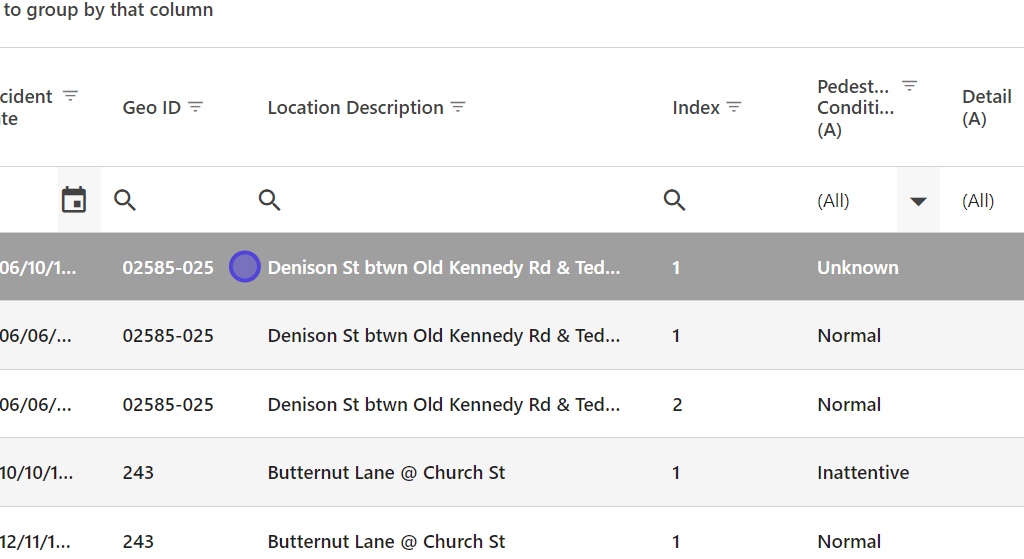Expand the Pedestrian Condition (All) dropdown arrow
Image resolution: width=1024 pixels, height=559 pixels.
(918, 201)
